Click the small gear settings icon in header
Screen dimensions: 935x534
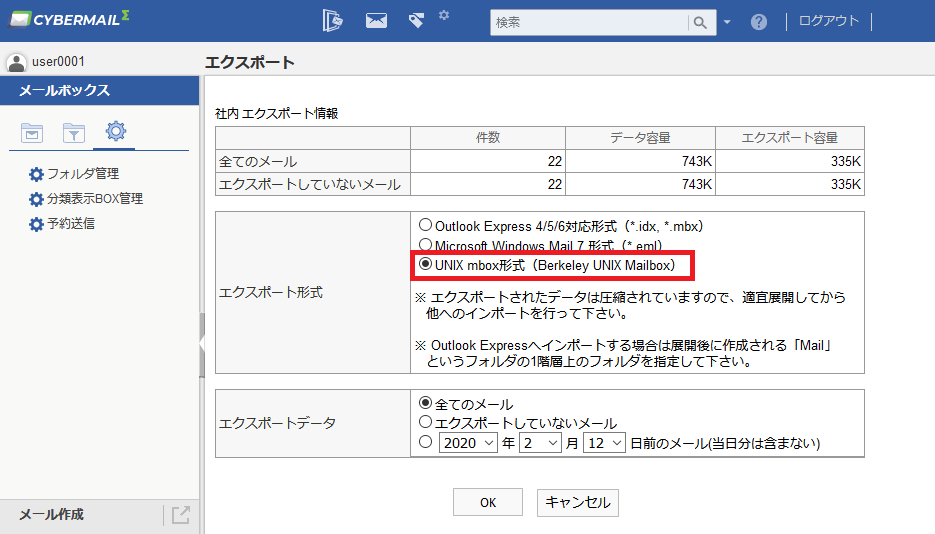tap(444, 15)
